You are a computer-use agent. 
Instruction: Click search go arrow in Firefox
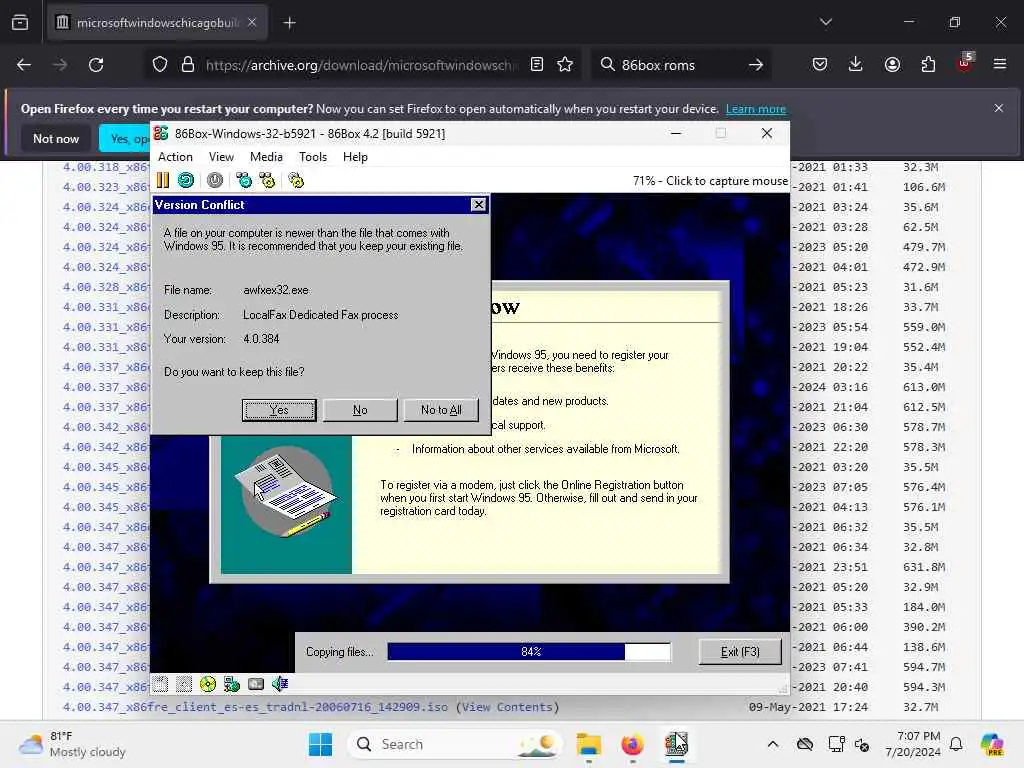coord(756,65)
